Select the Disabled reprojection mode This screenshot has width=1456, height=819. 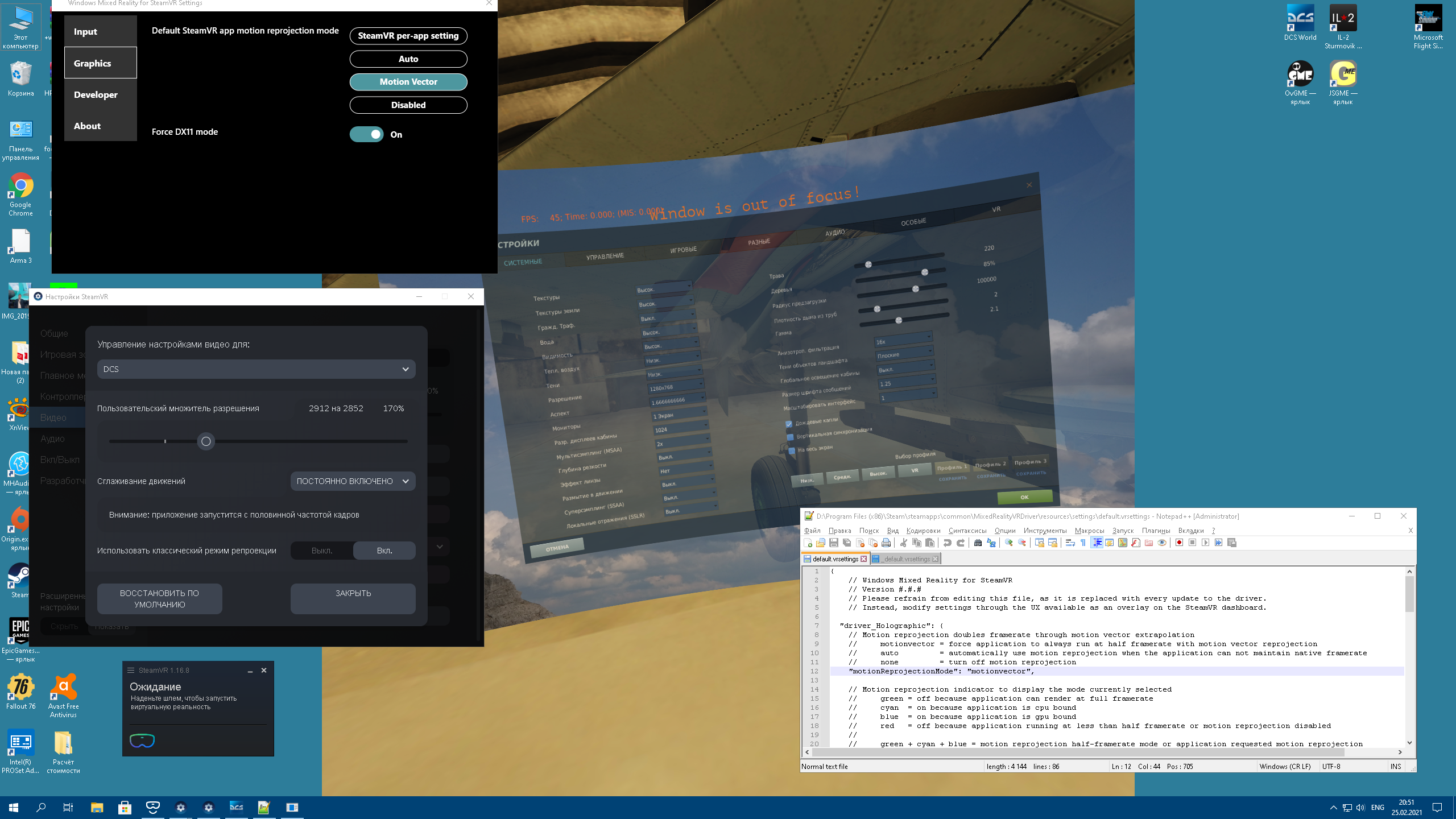pyautogui.click(x=408, y=105)
